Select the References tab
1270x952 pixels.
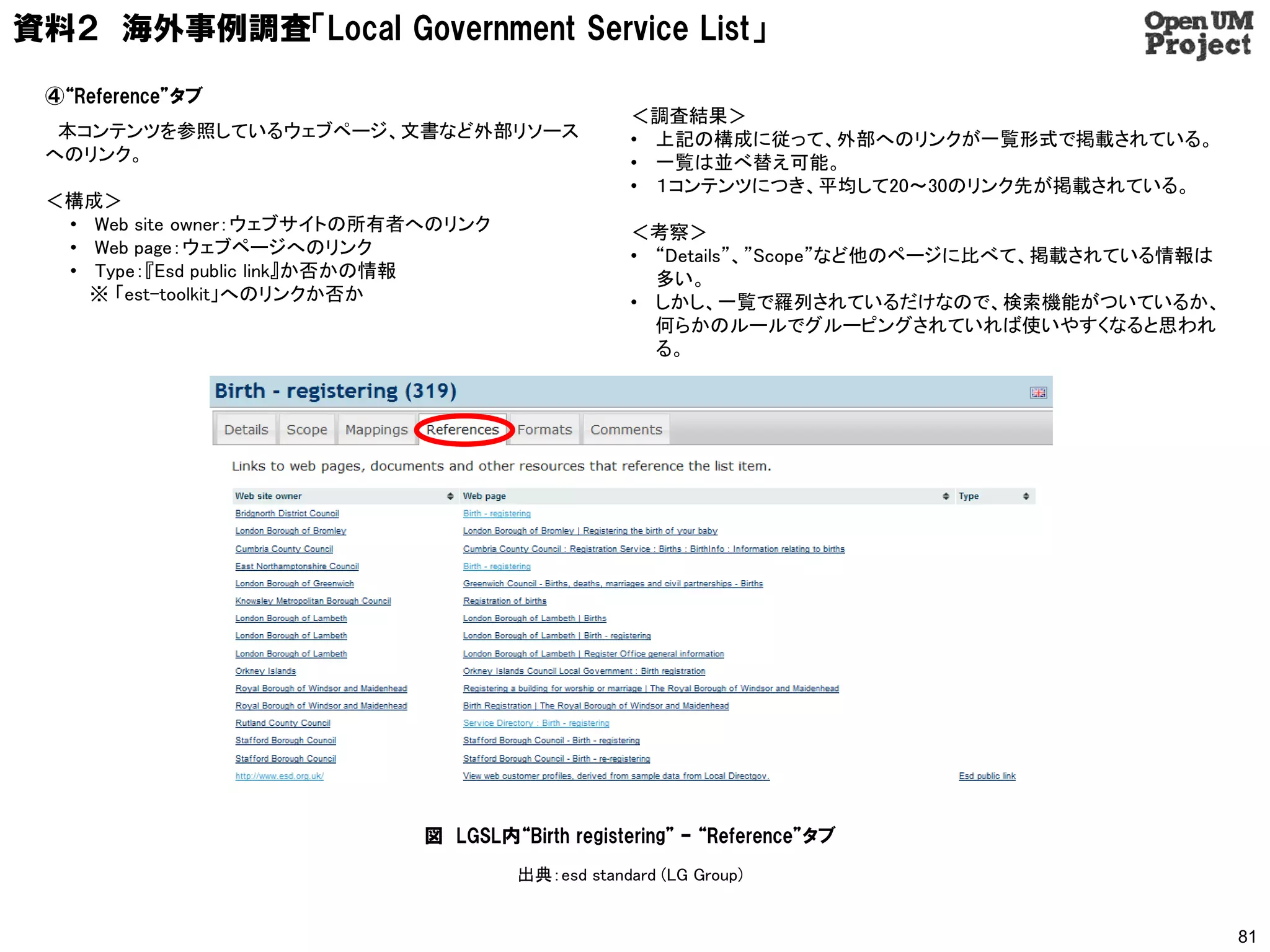pyautogui.click(x=463, y=430)
